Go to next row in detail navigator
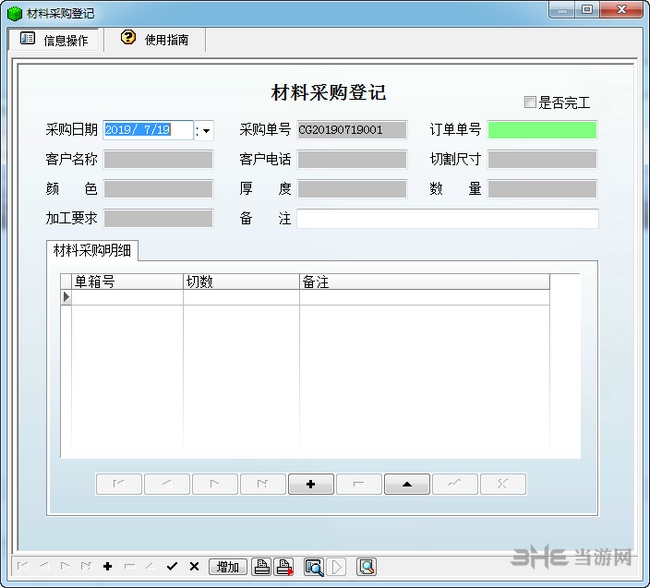Screen dimensions: 650x588 tap(215, 484)
